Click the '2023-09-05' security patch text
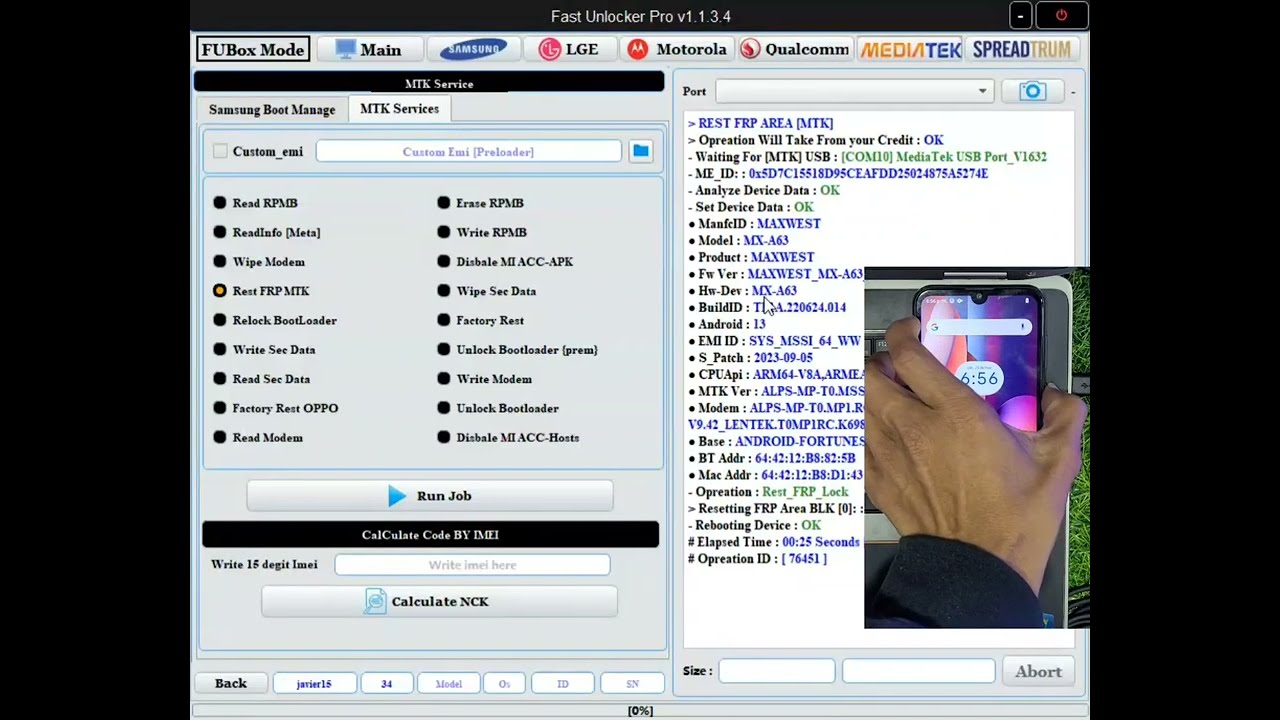This screenshot has width=1280, height=720. coord(783,358)
